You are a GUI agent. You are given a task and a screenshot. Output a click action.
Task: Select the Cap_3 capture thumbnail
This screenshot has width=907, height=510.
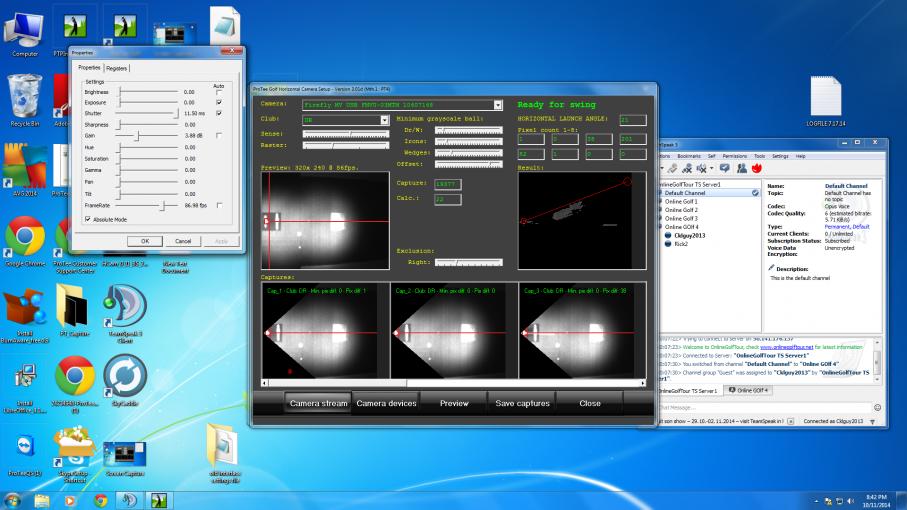tap(582, 331)
